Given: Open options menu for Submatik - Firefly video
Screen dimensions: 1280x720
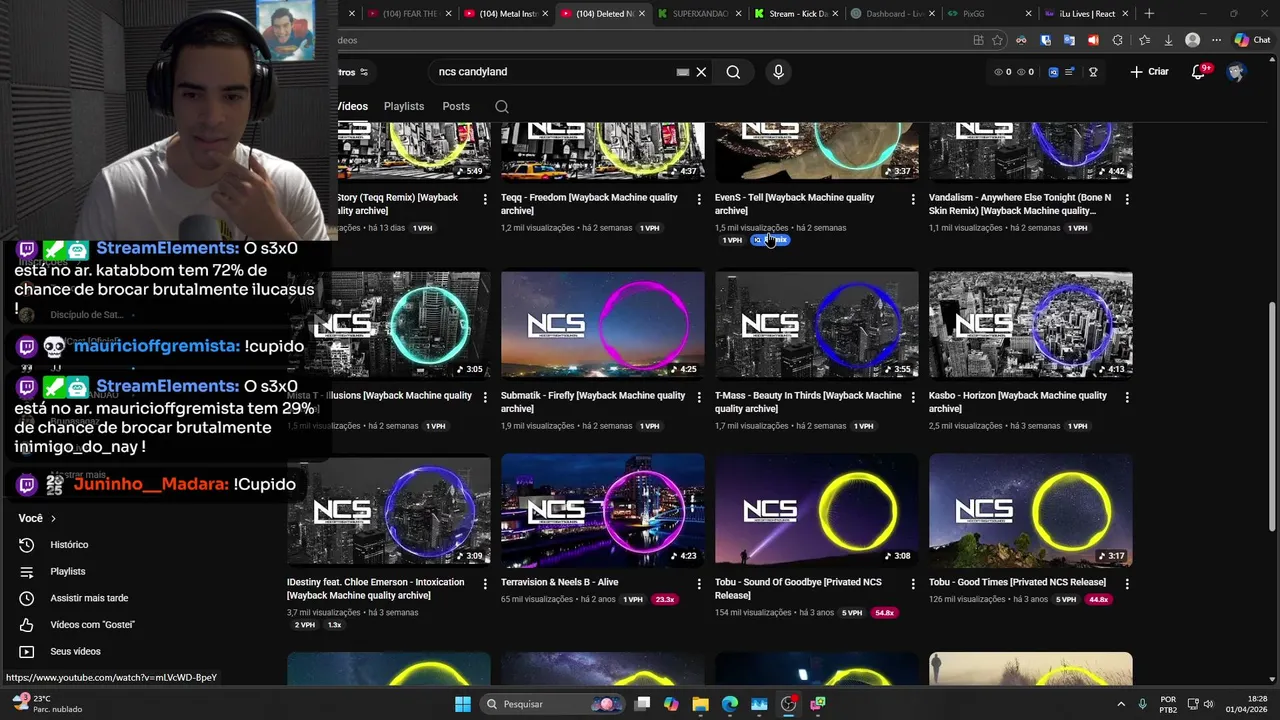Looking at the screenshot, I should click(699, 397).
